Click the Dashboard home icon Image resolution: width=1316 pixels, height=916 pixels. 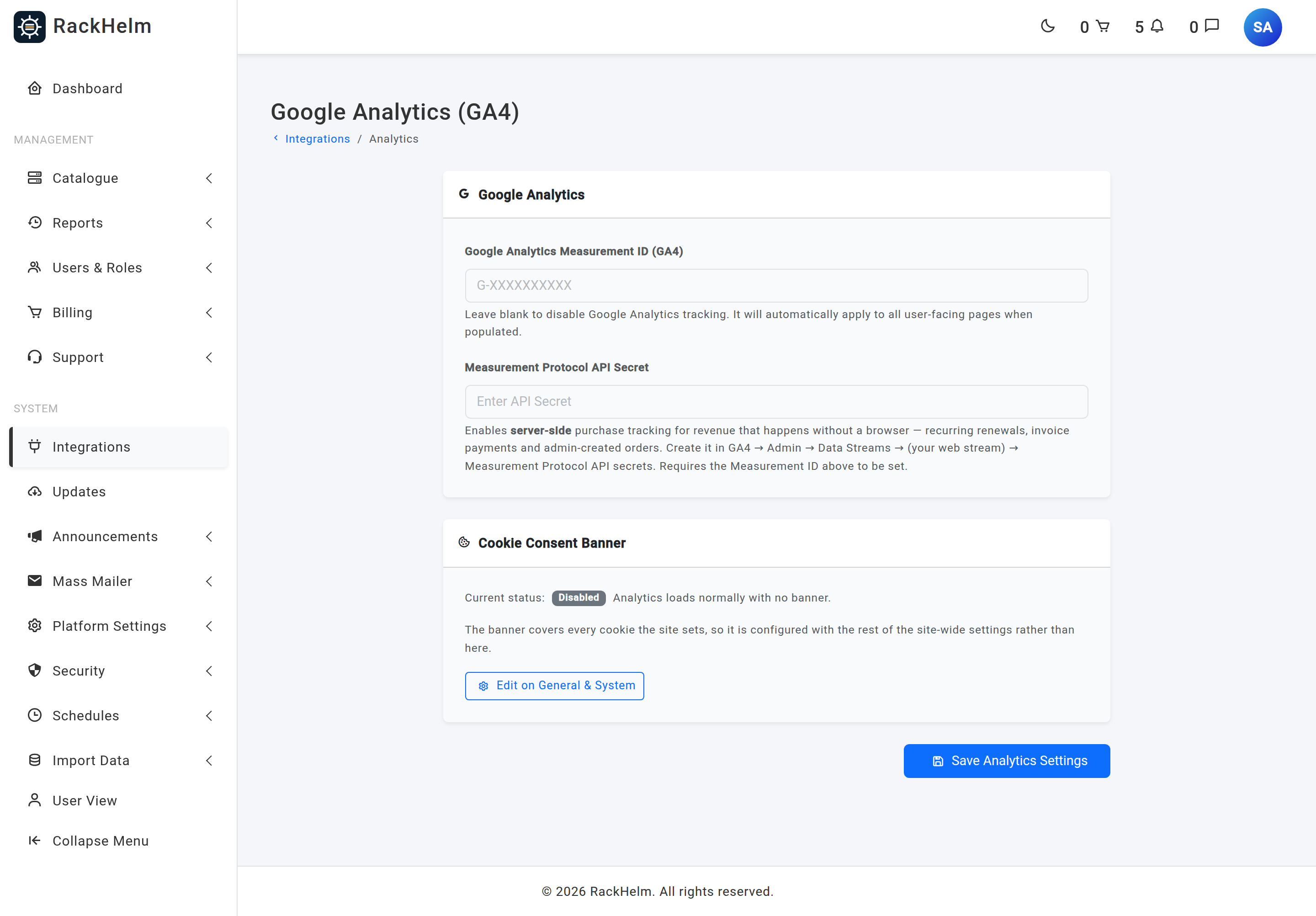point(35,88)
